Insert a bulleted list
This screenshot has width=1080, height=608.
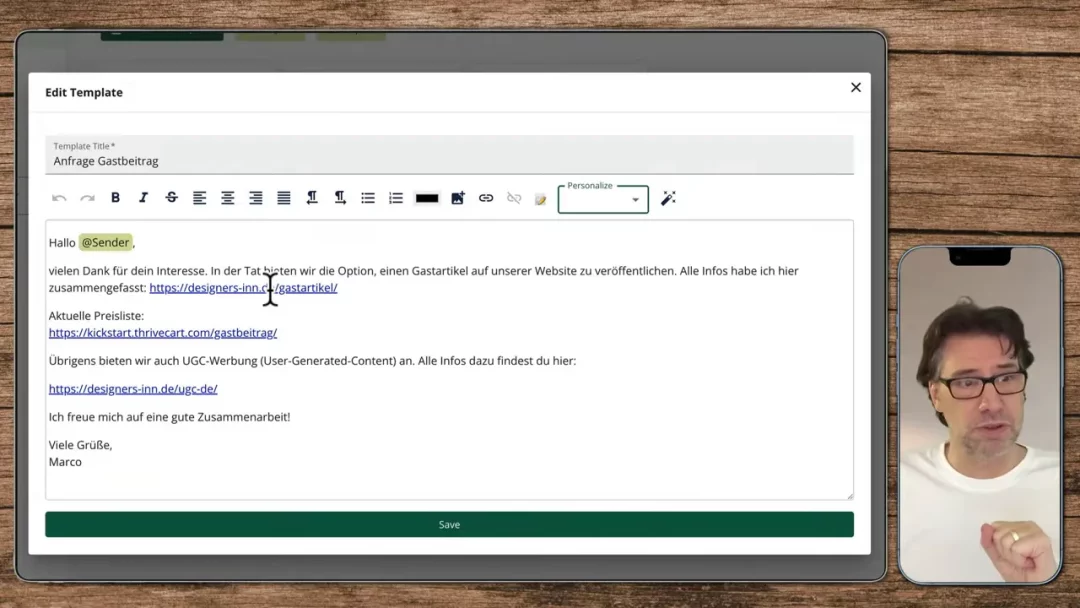(368, 198)
